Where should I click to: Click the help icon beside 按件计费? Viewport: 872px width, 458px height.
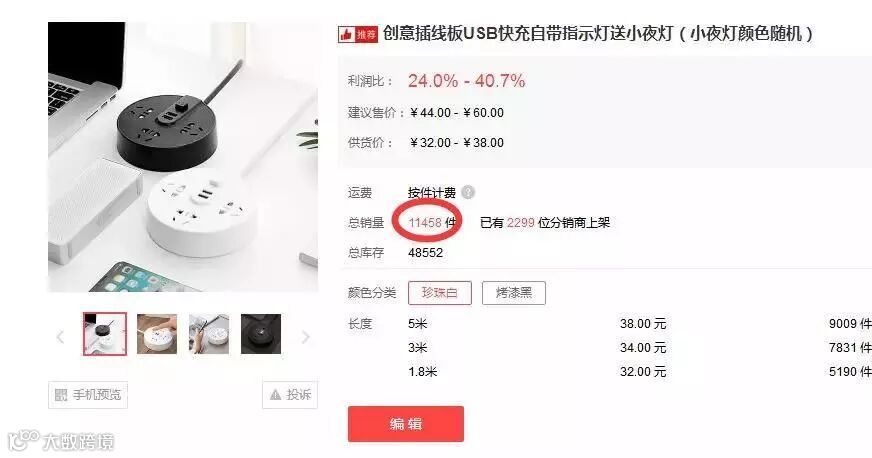(468, 192)
